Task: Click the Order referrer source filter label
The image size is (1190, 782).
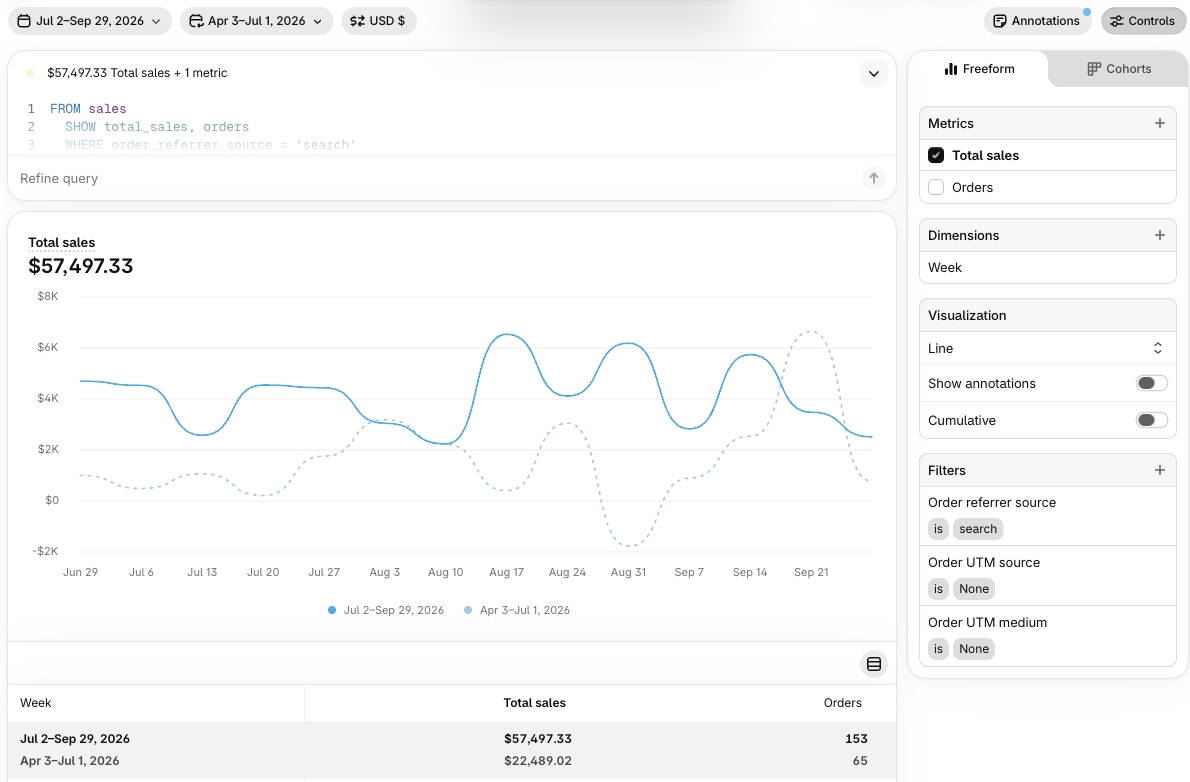Action: coord(992,503)
